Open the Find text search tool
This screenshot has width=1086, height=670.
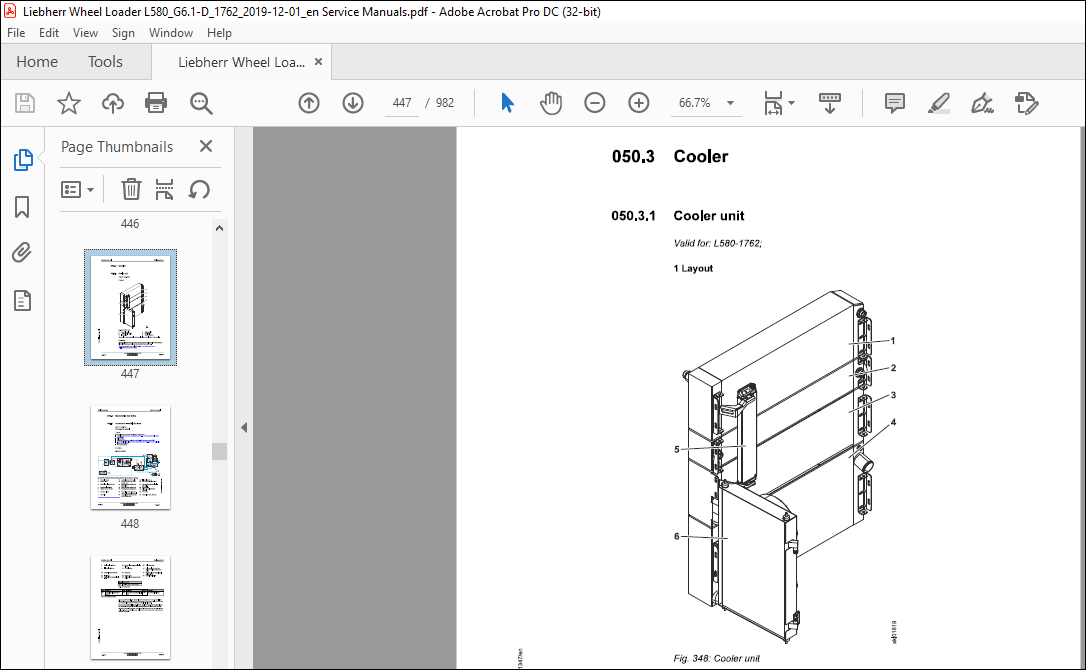coord(201,103)
